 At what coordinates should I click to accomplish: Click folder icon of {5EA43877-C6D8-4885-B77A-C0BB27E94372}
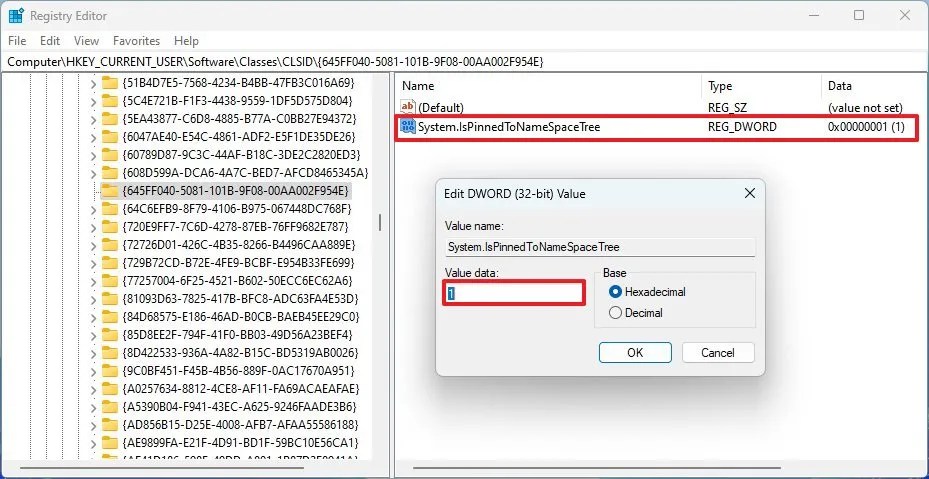(x=110, y=118)
